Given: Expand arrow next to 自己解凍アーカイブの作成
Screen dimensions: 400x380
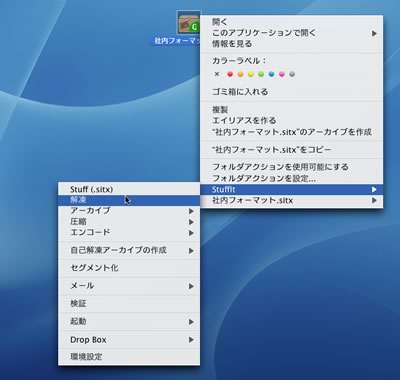Looking at the screenshot, I should [191, 251].
